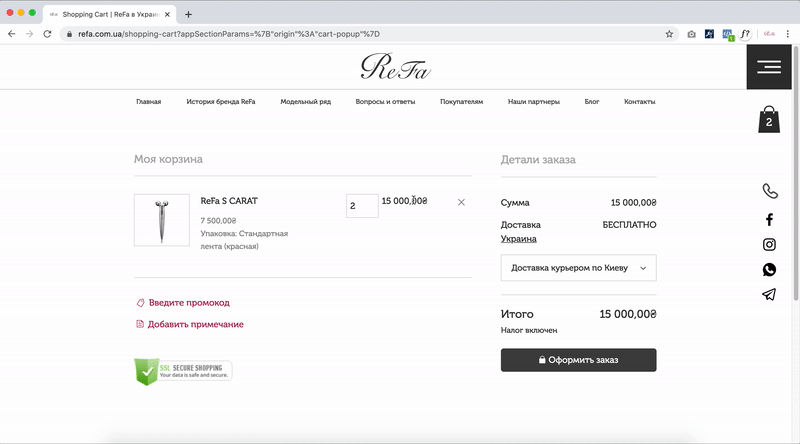The image size is (800, 444).
Task: Open the Контакты menu item
Action: click(x=639, y=102)
